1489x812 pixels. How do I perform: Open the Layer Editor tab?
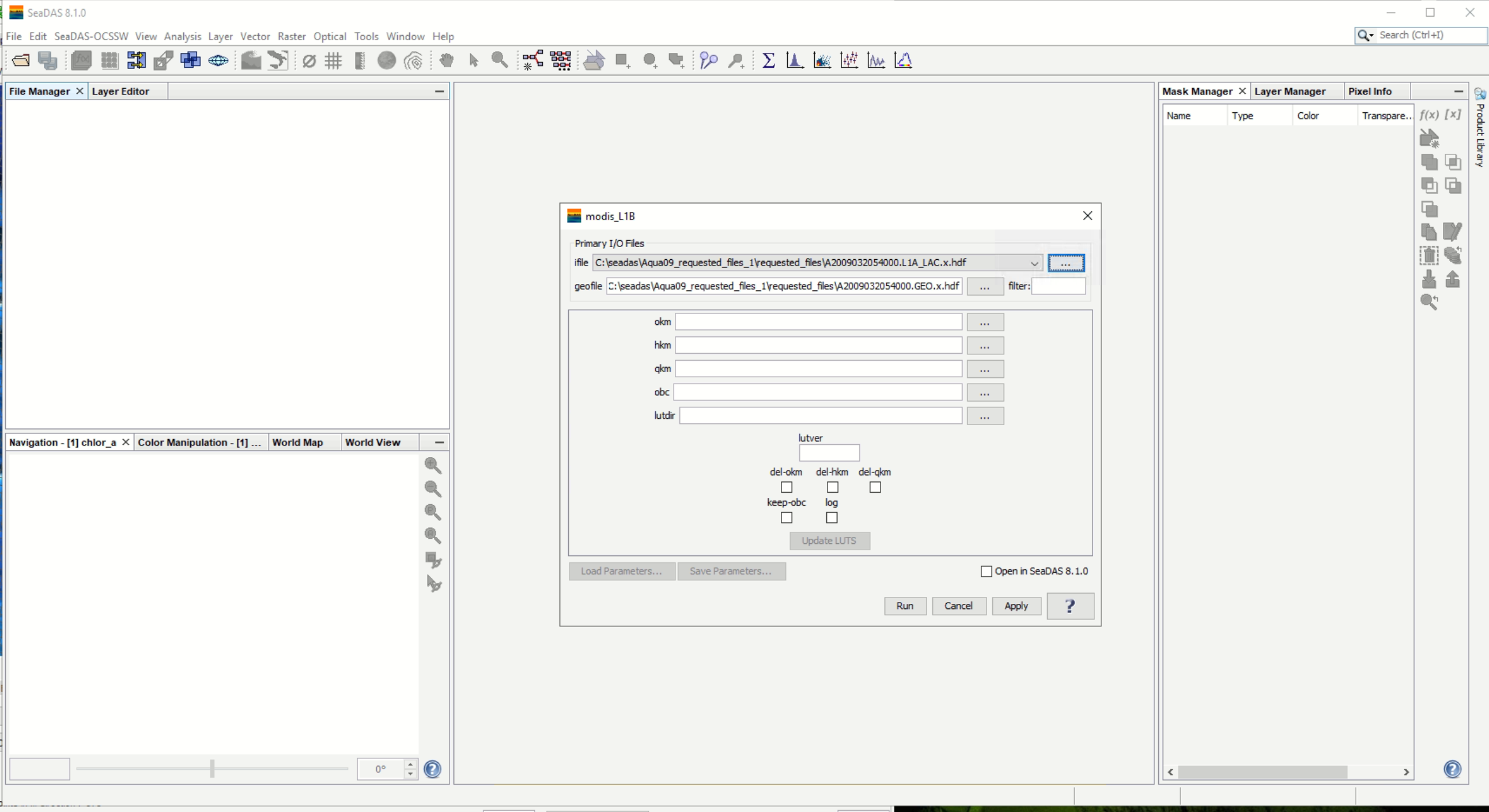120,91
